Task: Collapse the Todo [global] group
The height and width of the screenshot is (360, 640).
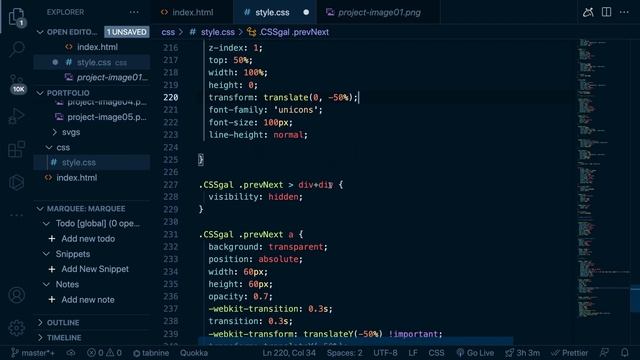Action: (x=46, y=224)
